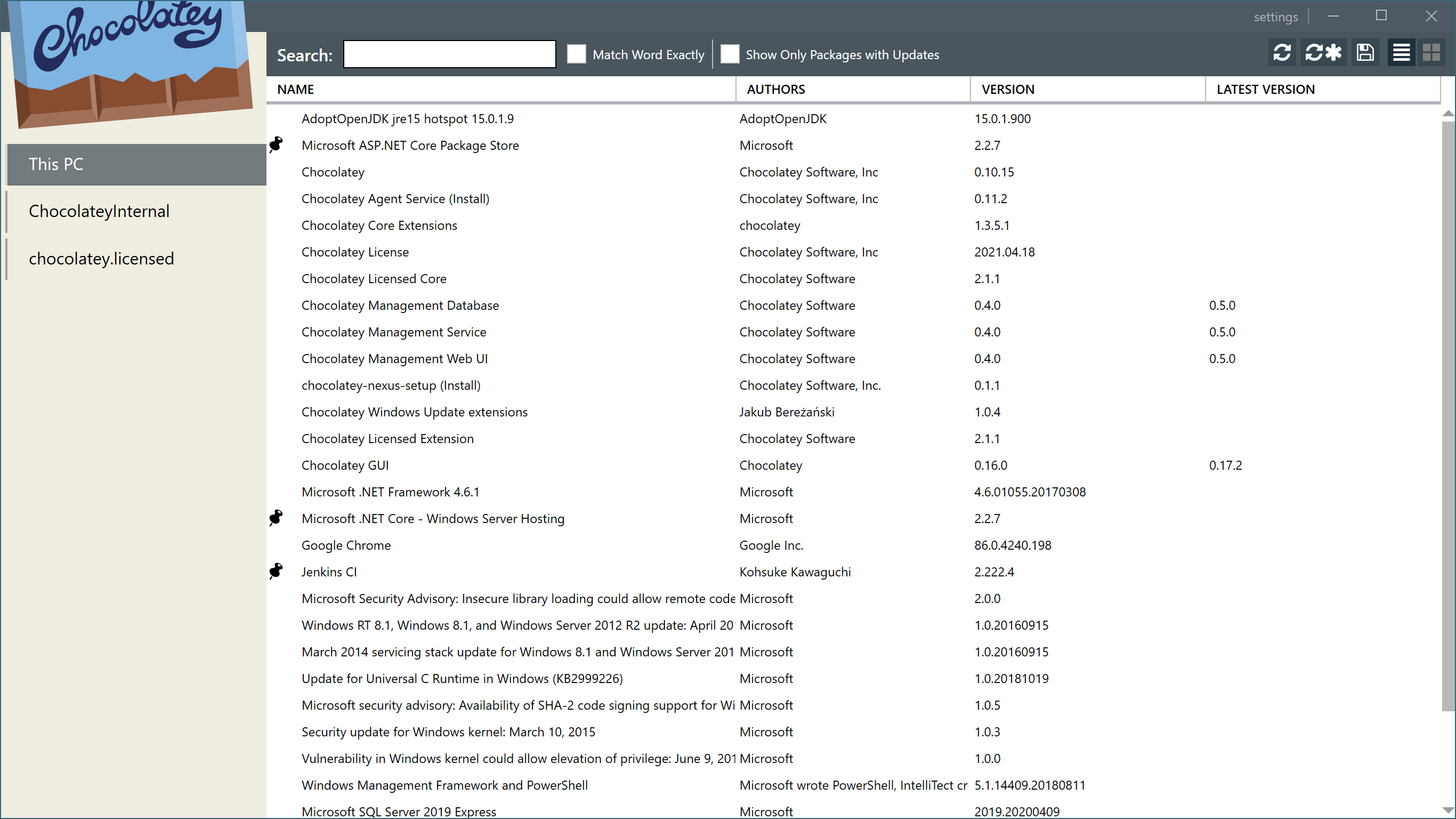
Task: Select Microsoft .NET Core - Windows Server Hosting
Action: coord(853,519)
